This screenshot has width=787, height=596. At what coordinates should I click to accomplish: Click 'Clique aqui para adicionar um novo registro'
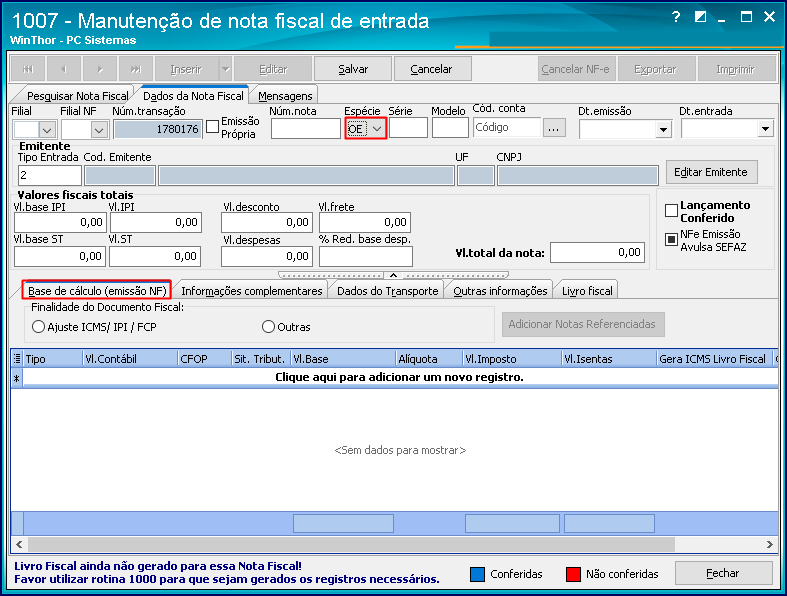click(x=400, y=378)
